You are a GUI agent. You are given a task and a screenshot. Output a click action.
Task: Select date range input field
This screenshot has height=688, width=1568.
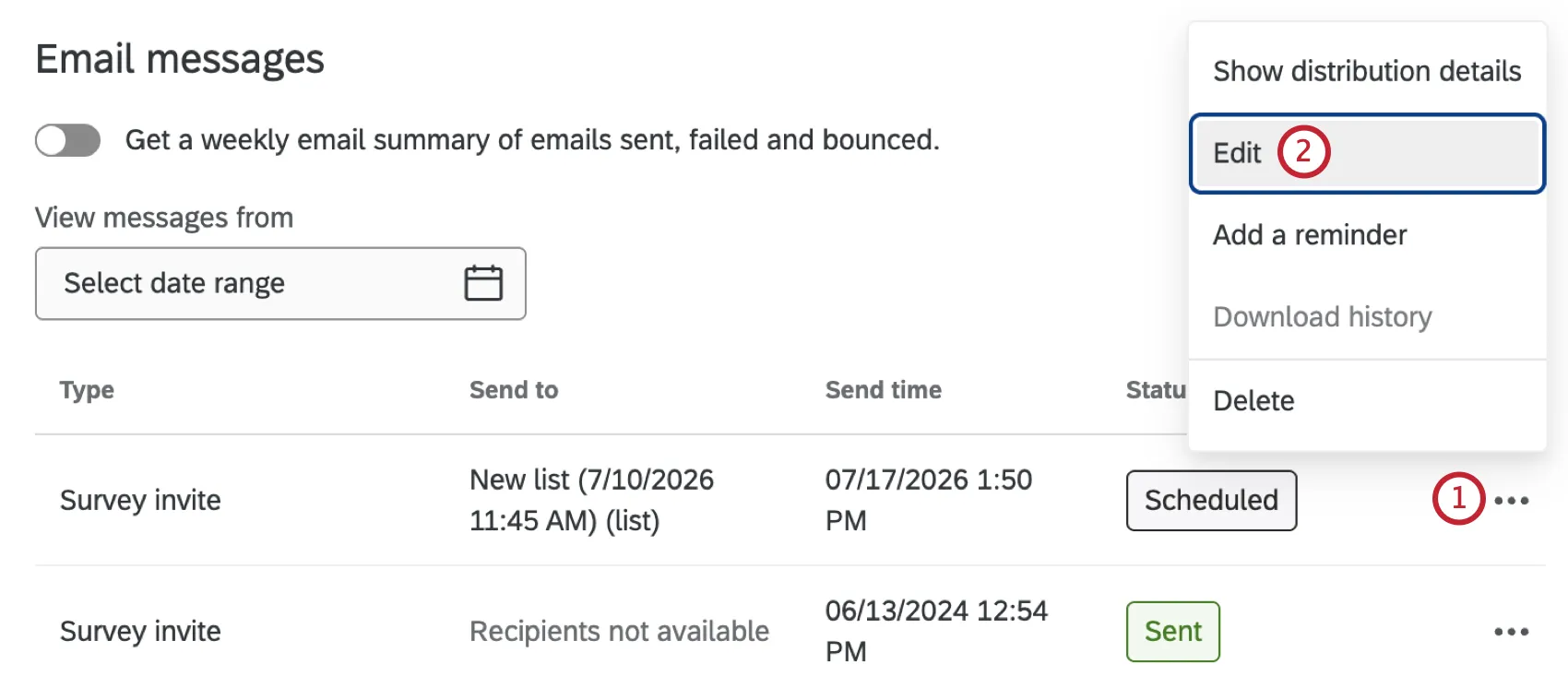[x=280, y=283]
